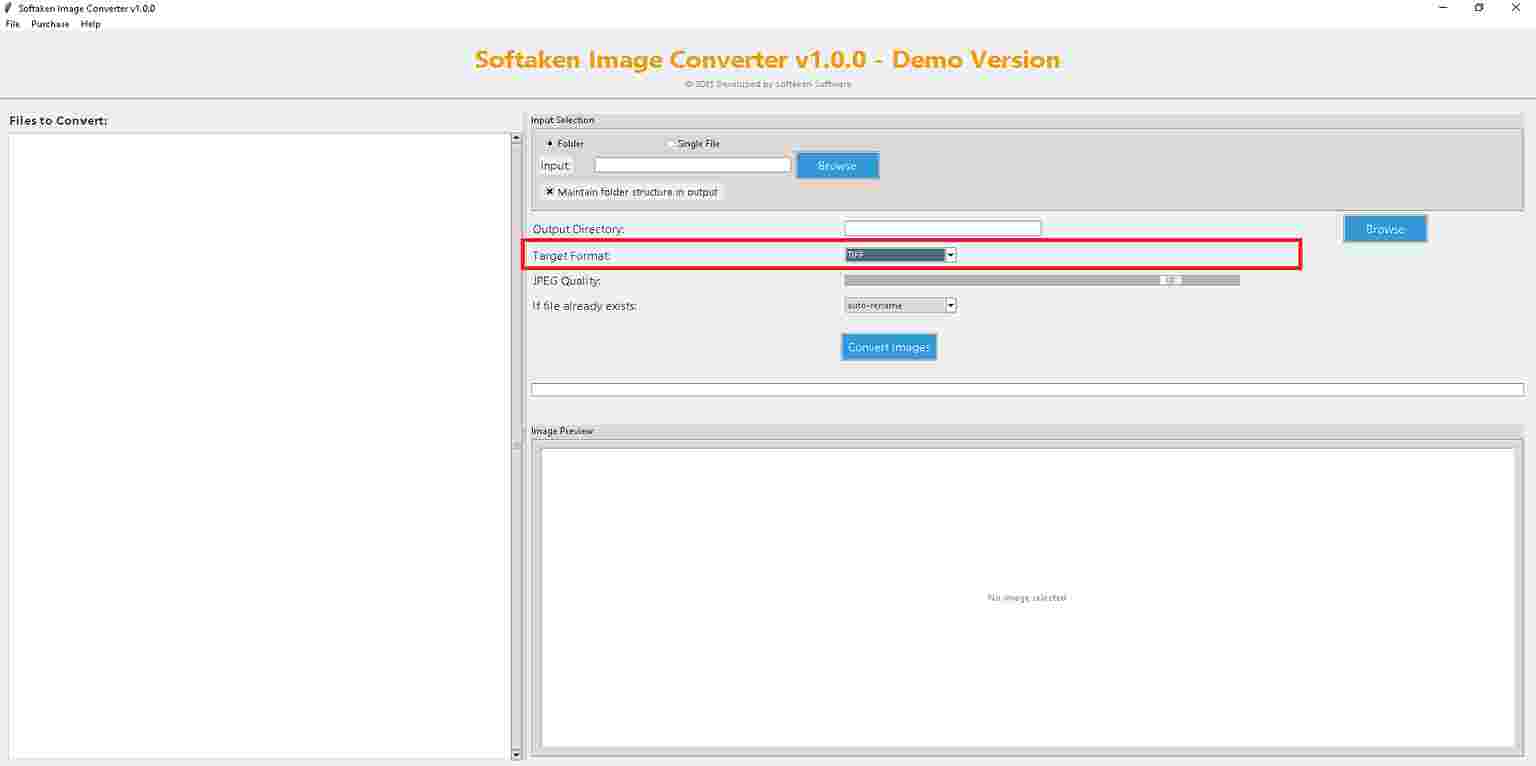Click the Target Format dropdown arrow
1536x766 pixels.
point(951,255)
